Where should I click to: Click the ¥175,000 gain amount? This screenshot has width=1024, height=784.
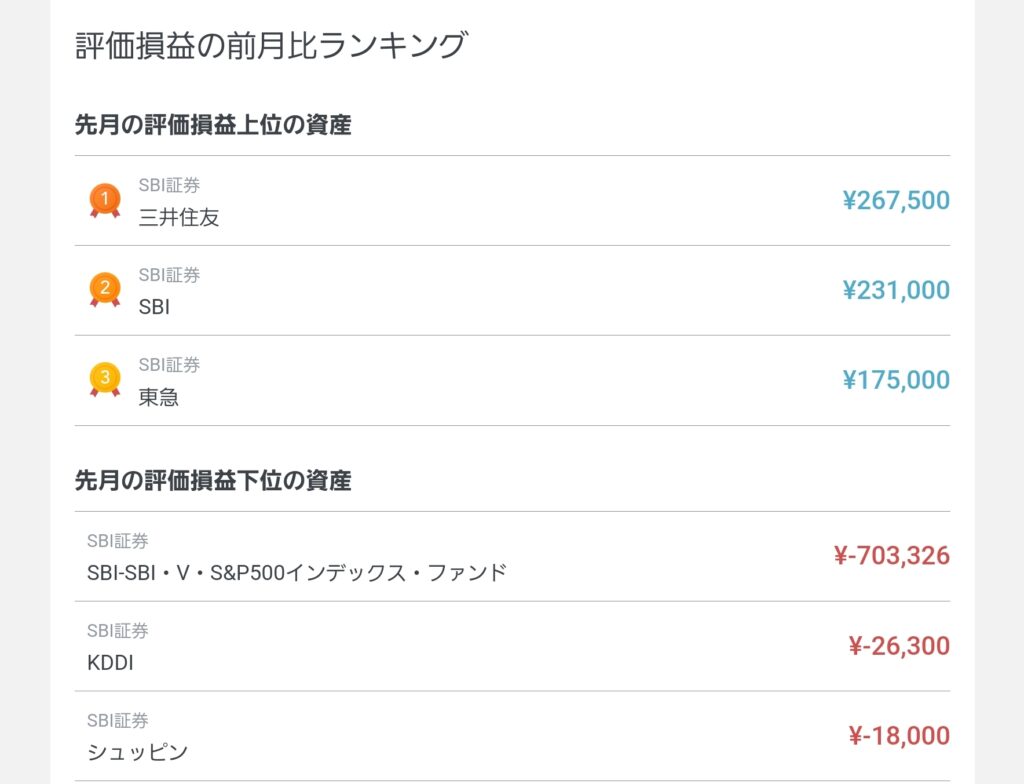[895, 381]
